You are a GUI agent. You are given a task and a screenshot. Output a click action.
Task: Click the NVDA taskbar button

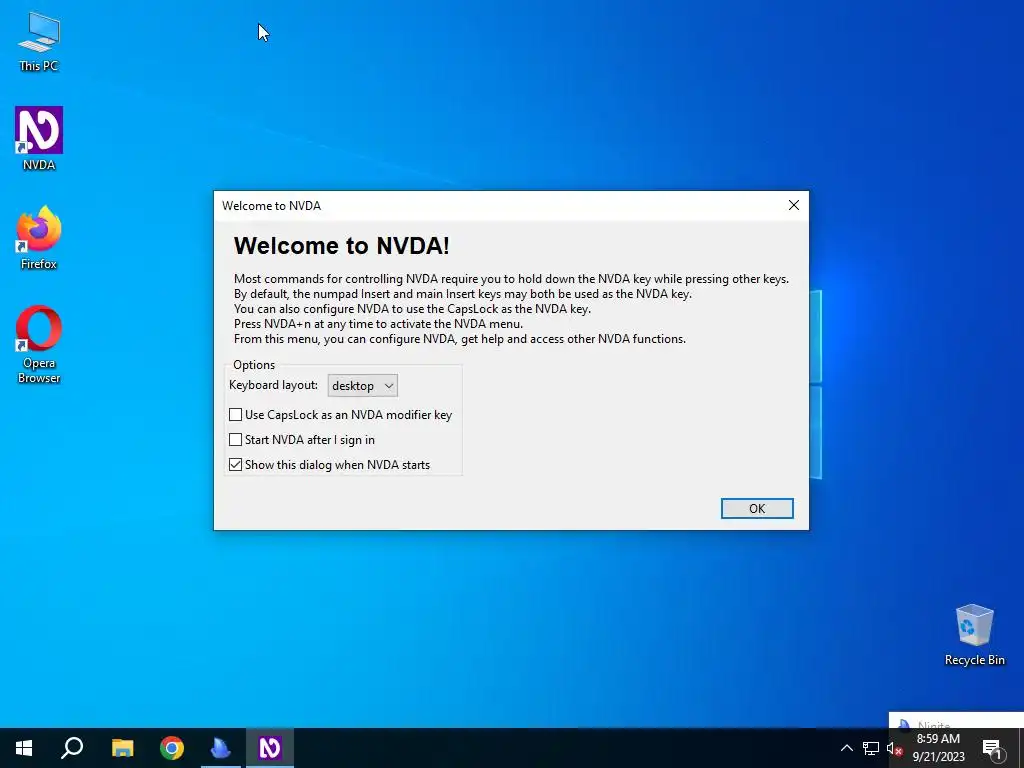pyautogui.click(x=270, y=748)
